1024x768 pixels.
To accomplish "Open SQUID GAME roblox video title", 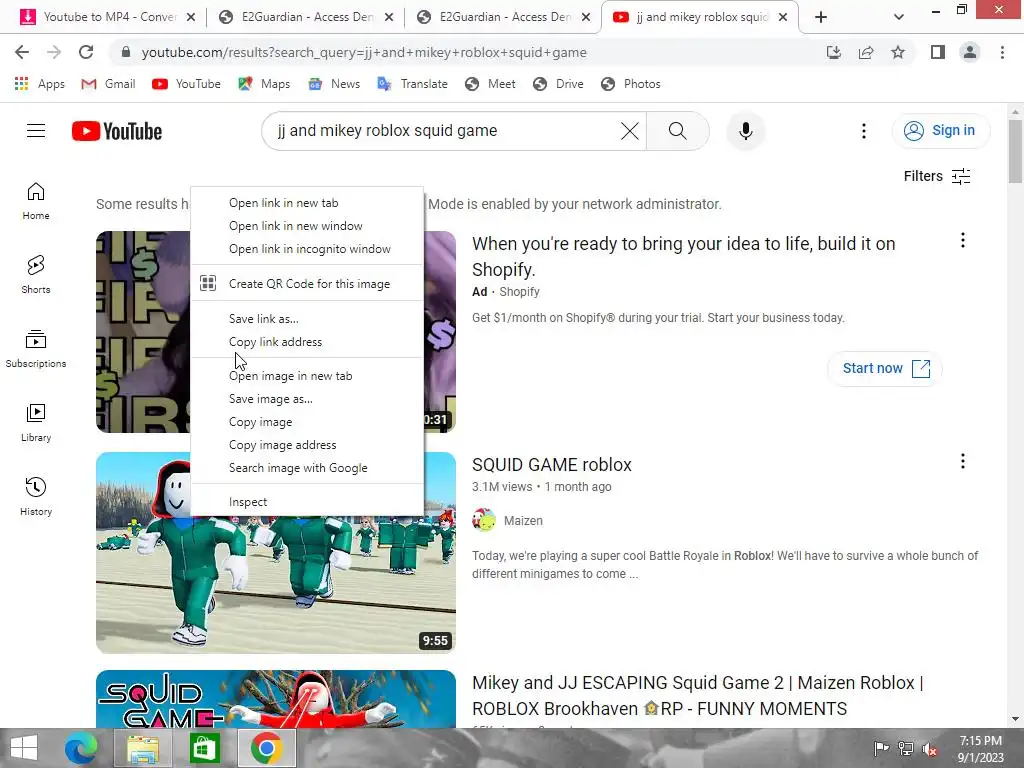I will (552, 465).
